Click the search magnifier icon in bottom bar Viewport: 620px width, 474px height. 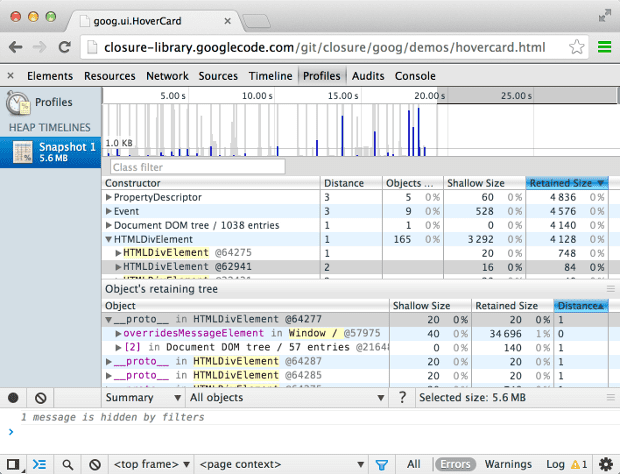[67, 464]
